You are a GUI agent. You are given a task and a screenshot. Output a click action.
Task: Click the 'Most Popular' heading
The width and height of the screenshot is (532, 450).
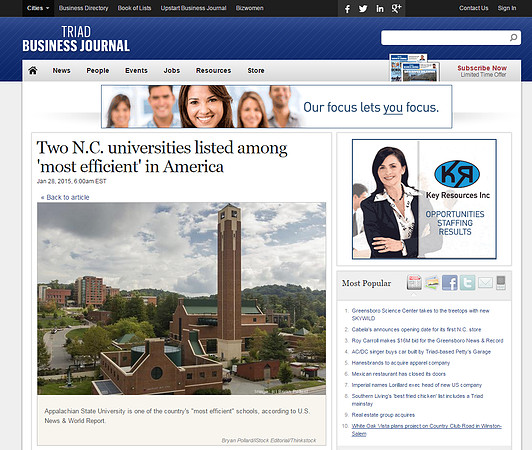pyautogui.click(x=366, y=283)
